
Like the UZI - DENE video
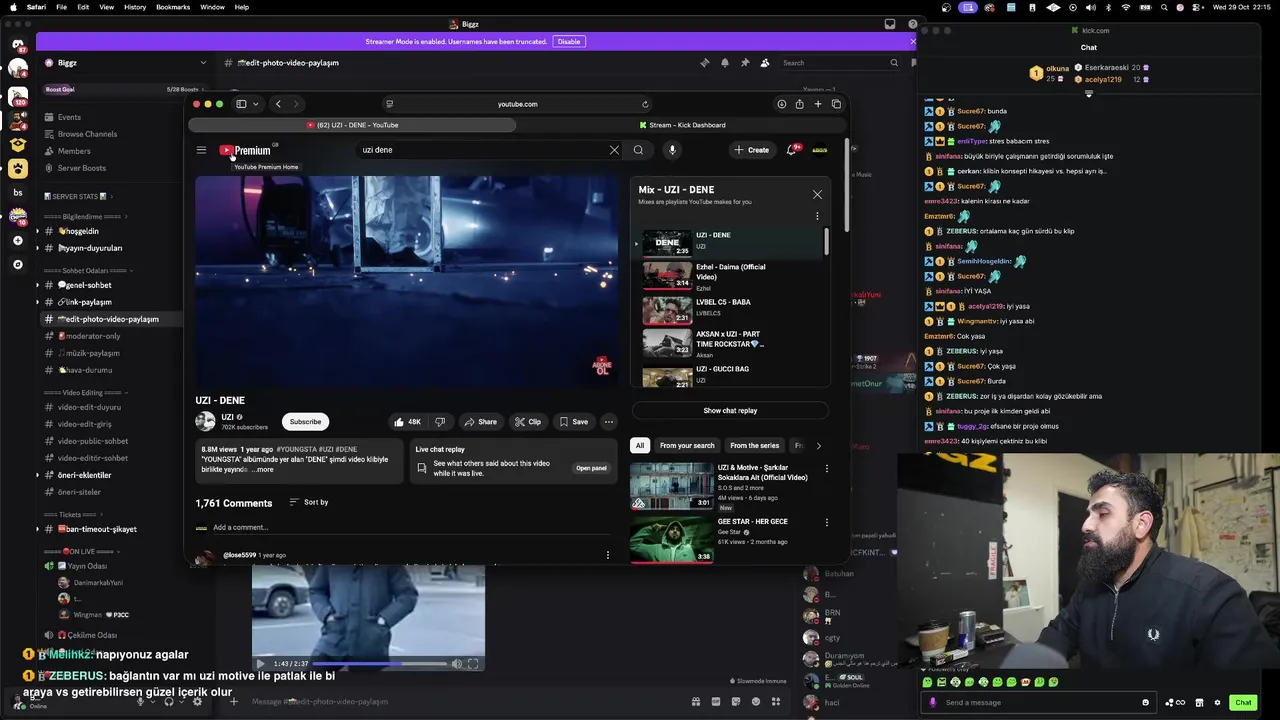click(407, 422)
